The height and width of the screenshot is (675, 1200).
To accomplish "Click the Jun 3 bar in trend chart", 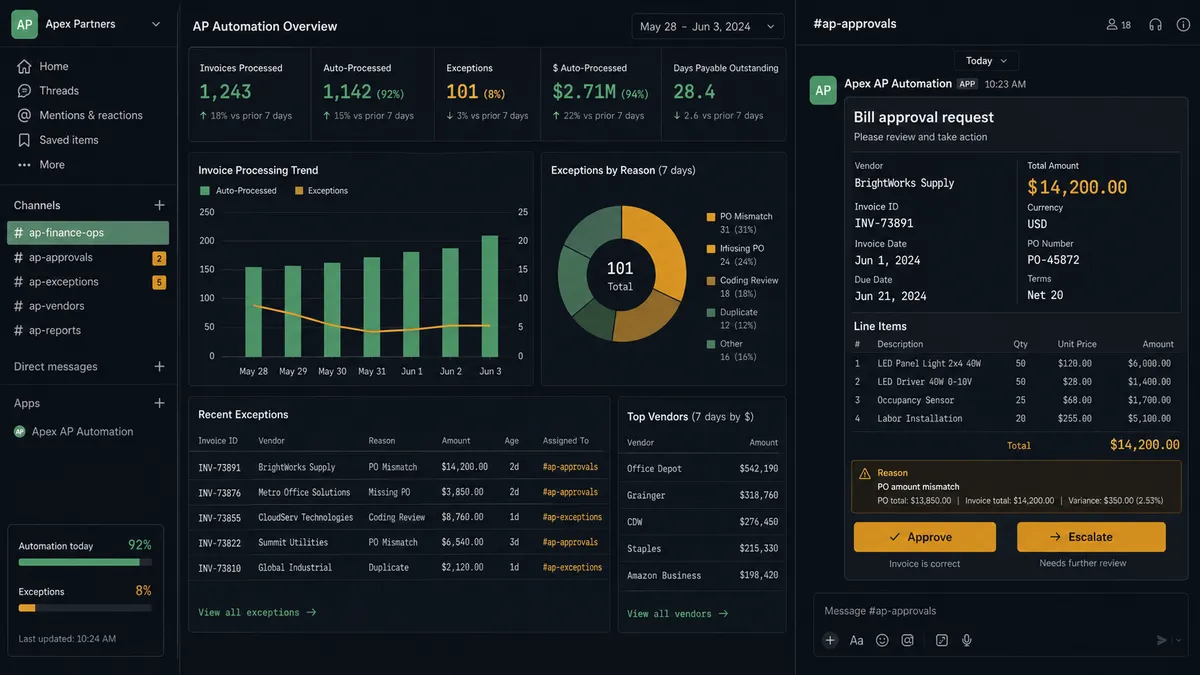I will coord(490,296).
